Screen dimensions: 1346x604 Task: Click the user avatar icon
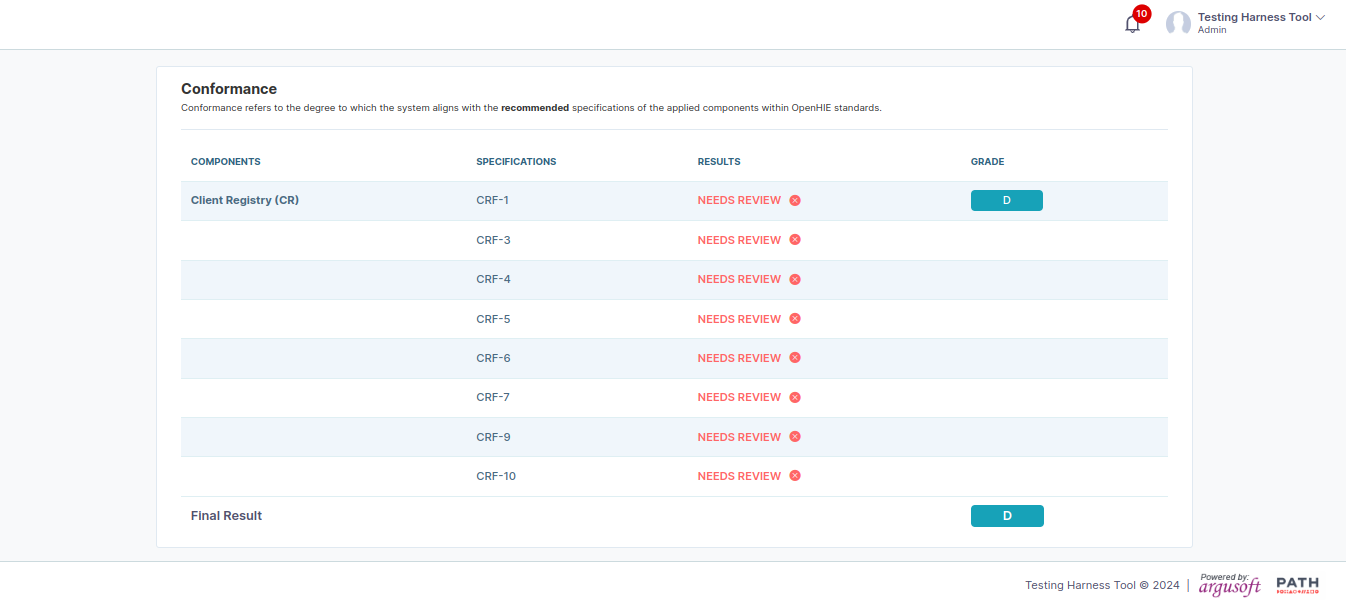pos(1179,23)
